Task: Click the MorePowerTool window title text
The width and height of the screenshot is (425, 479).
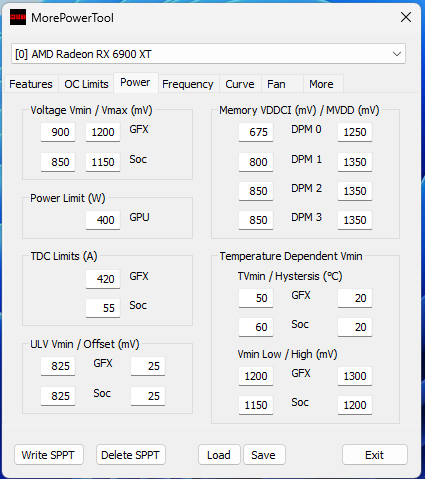Action: click(x=72, y=18)
